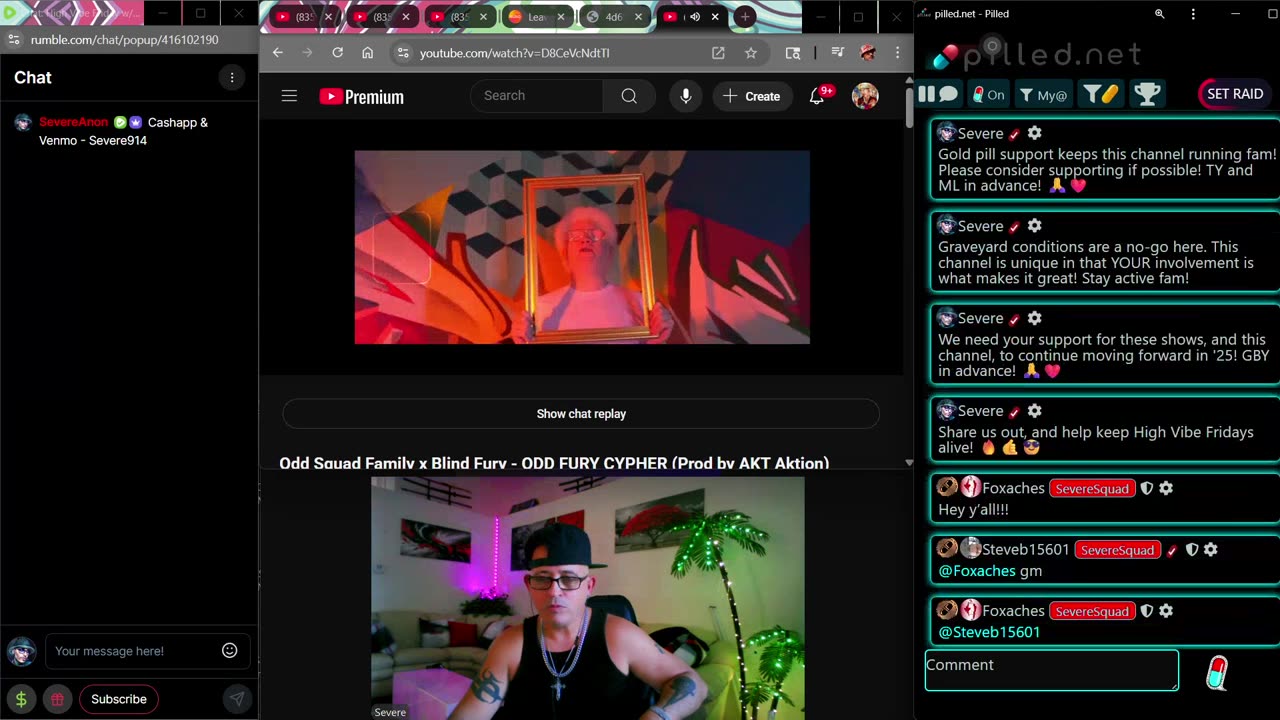Viewport: 1280px width, 720px height.
Task: Click the Rumble gift icon button
Action: (x=58, y=699)
